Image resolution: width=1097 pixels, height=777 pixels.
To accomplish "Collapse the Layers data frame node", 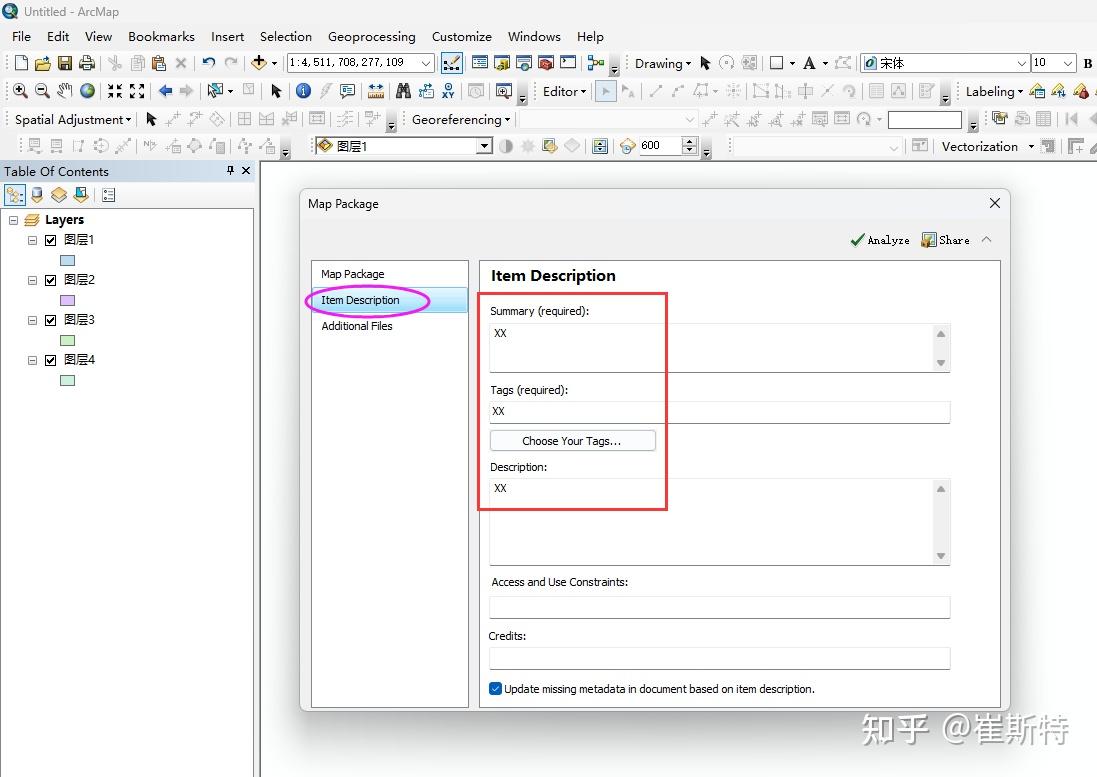I will pyautogui.click(x=13, y=220).
